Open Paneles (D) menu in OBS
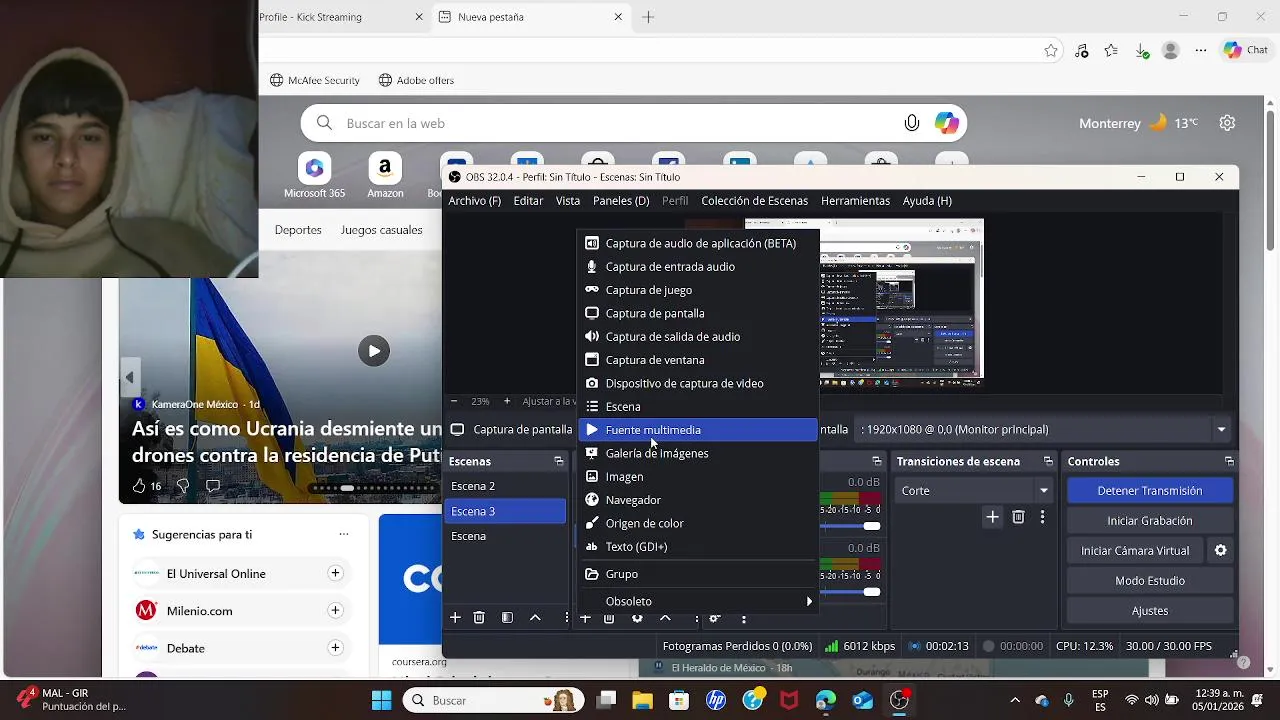 621,201
